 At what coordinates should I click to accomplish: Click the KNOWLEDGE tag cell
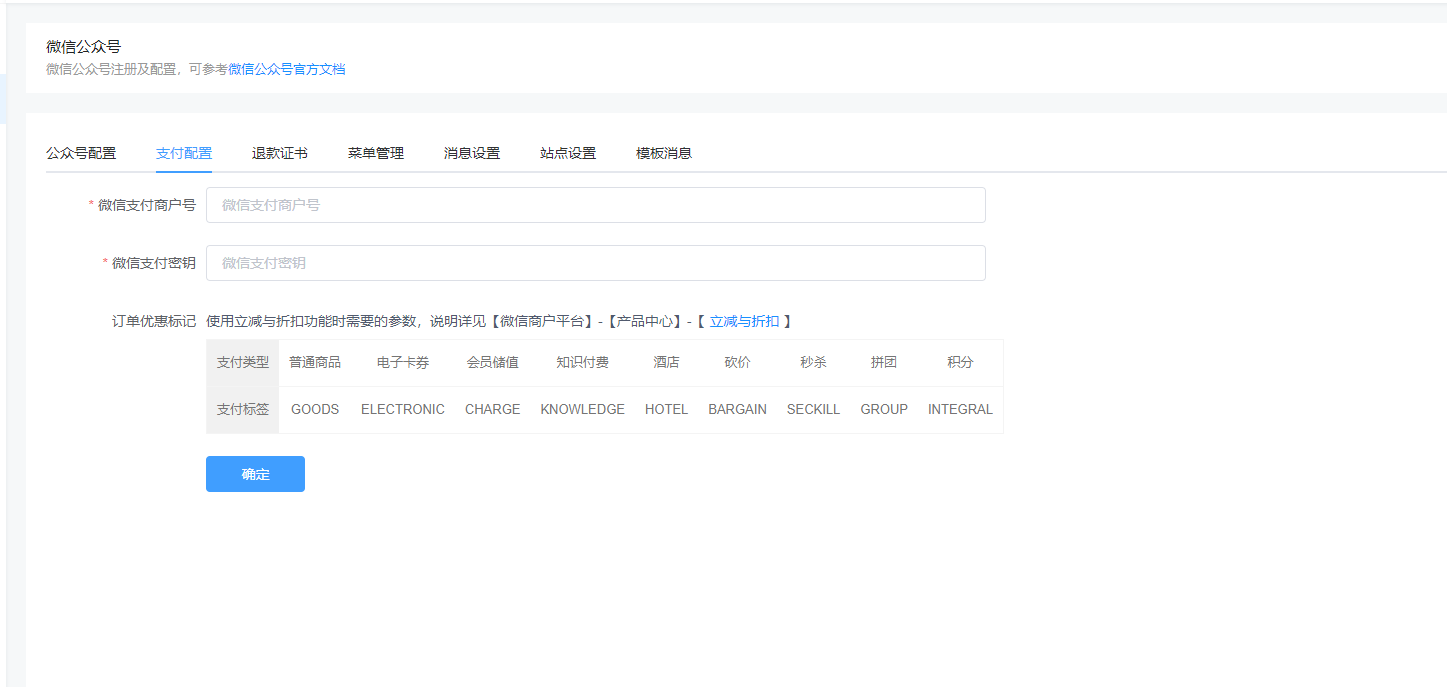(x=583, y=409)
